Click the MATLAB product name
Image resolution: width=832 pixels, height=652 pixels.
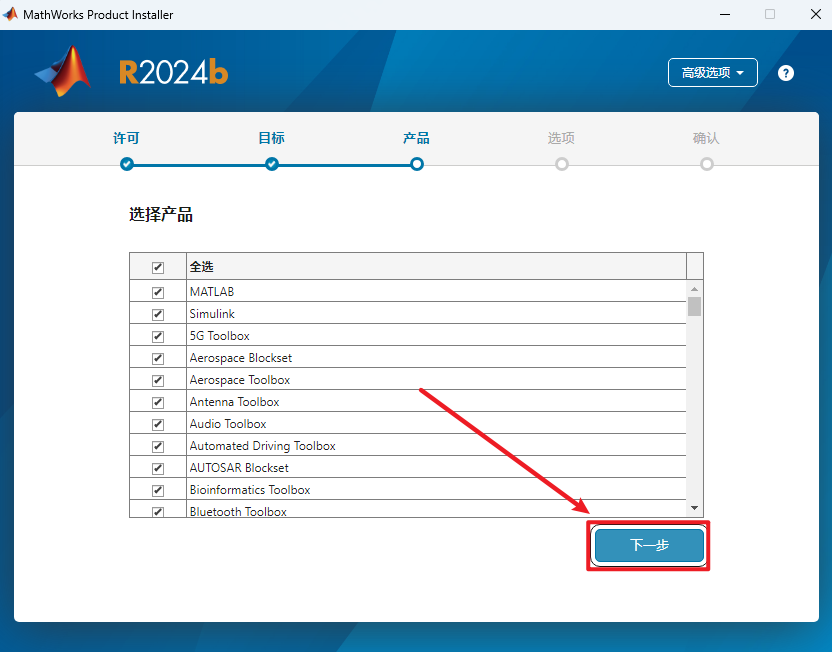(x=212, y=292)
